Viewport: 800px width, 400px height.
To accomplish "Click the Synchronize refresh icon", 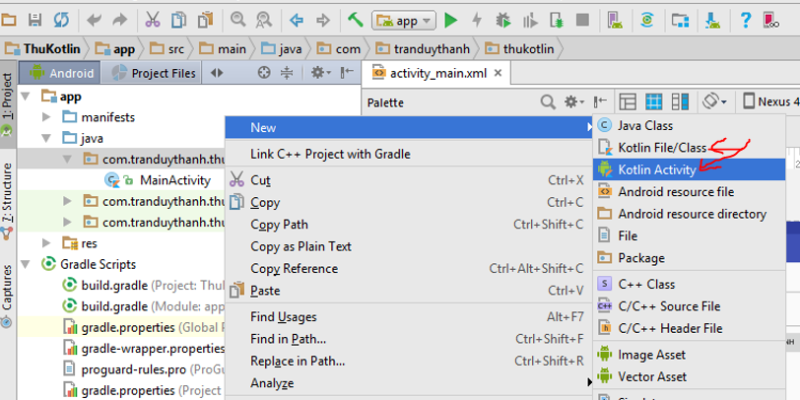I will point(61,19).
